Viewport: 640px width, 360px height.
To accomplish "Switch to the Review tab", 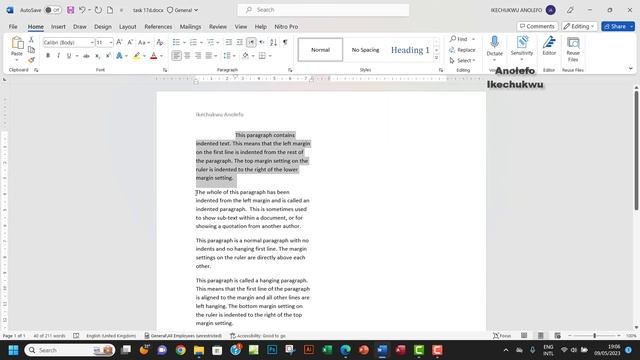I will pyautogui.click(x=218, y=27).
